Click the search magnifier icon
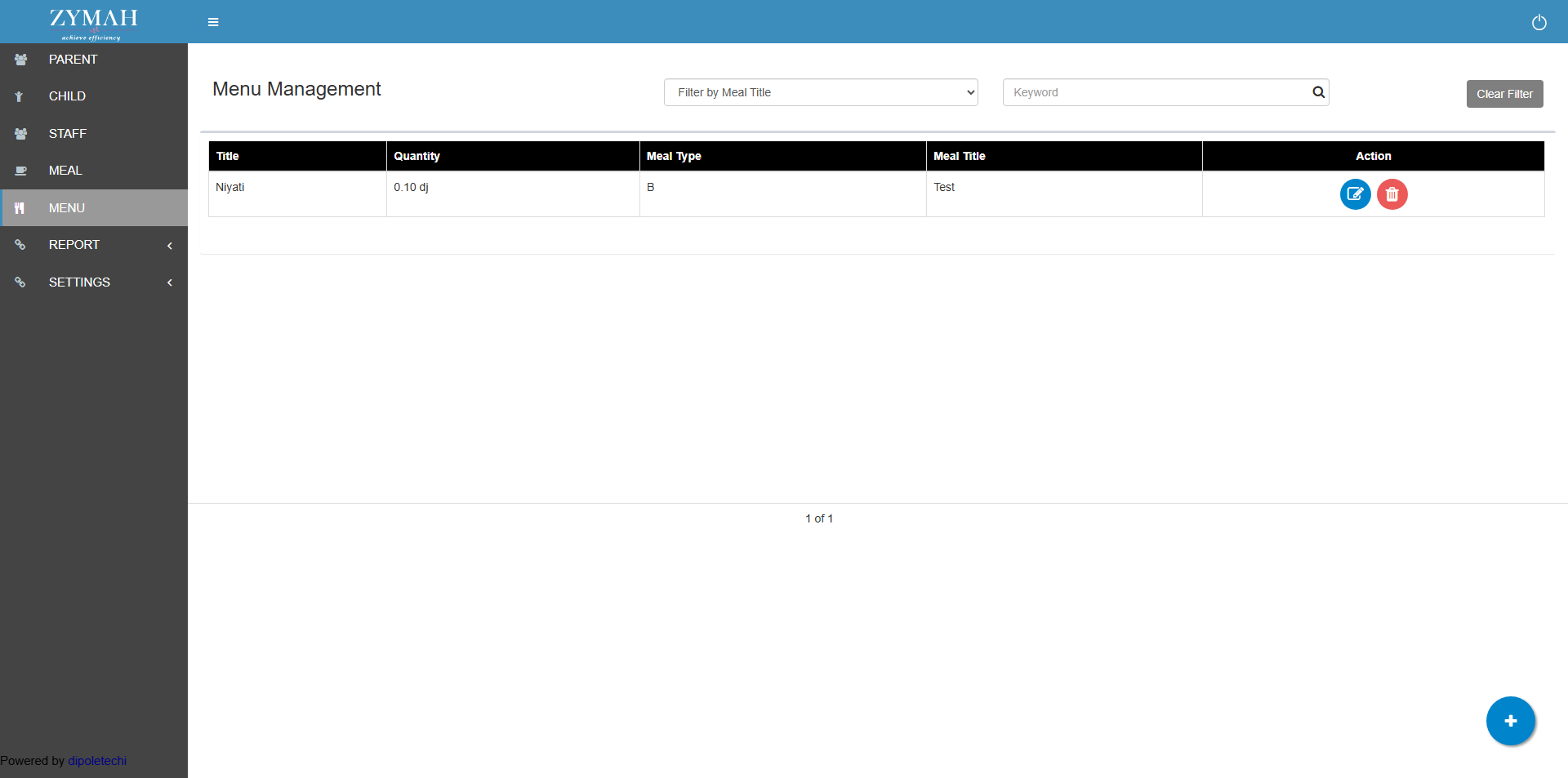Screen dimensions: 1568x778 click(1318, 92)
